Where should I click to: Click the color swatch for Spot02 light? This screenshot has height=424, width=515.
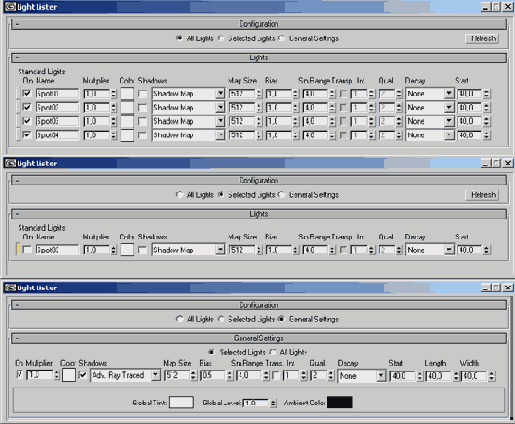pyautogui.click(x=127, y=107)
